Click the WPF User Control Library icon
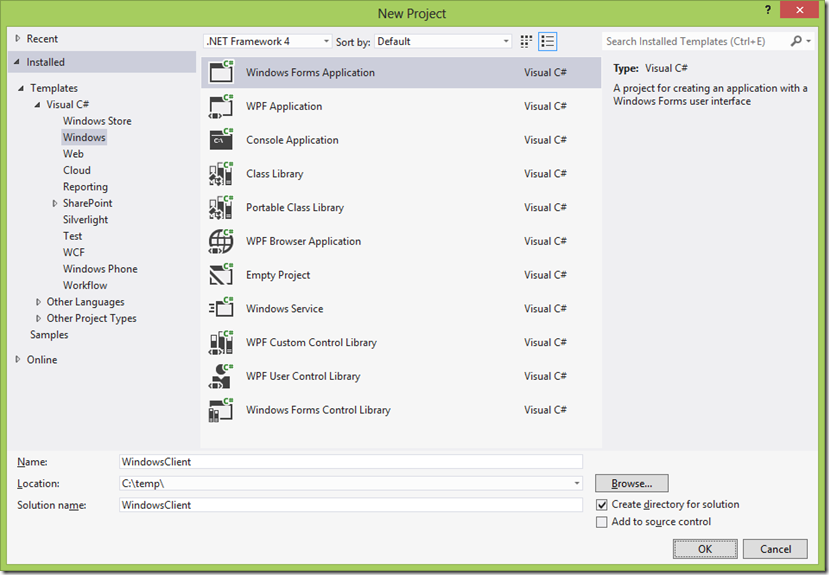The width and height of the screenshot is (829, 575). [x=221, y=376]
